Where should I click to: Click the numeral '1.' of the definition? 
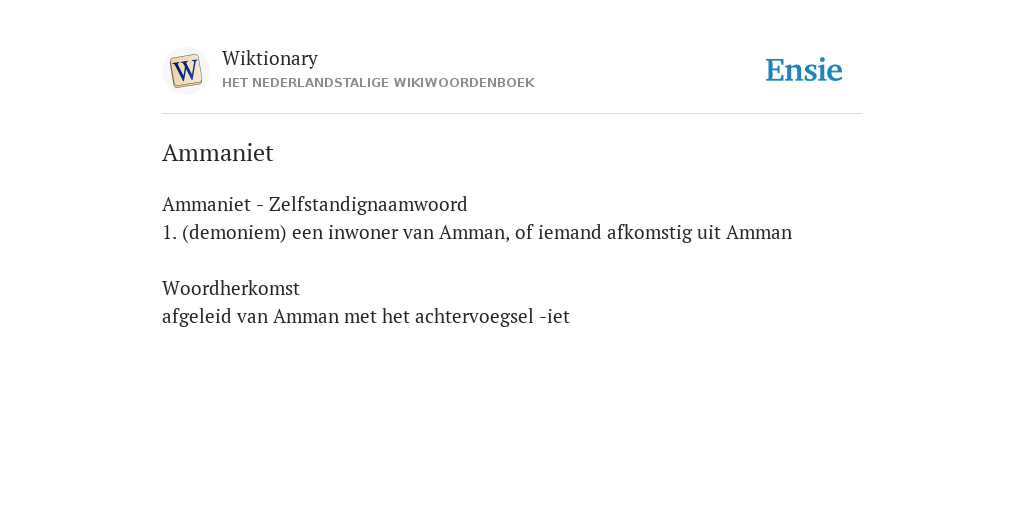click(x=170, y=232)
